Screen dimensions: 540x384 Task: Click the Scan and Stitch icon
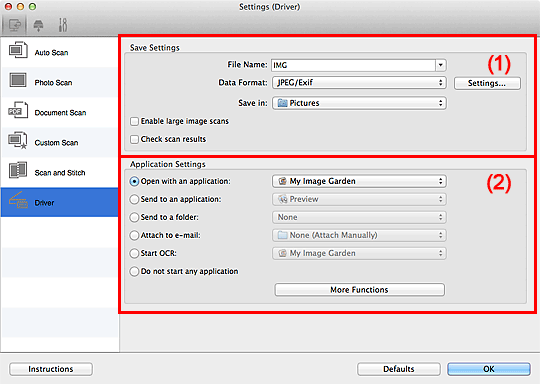18,170
